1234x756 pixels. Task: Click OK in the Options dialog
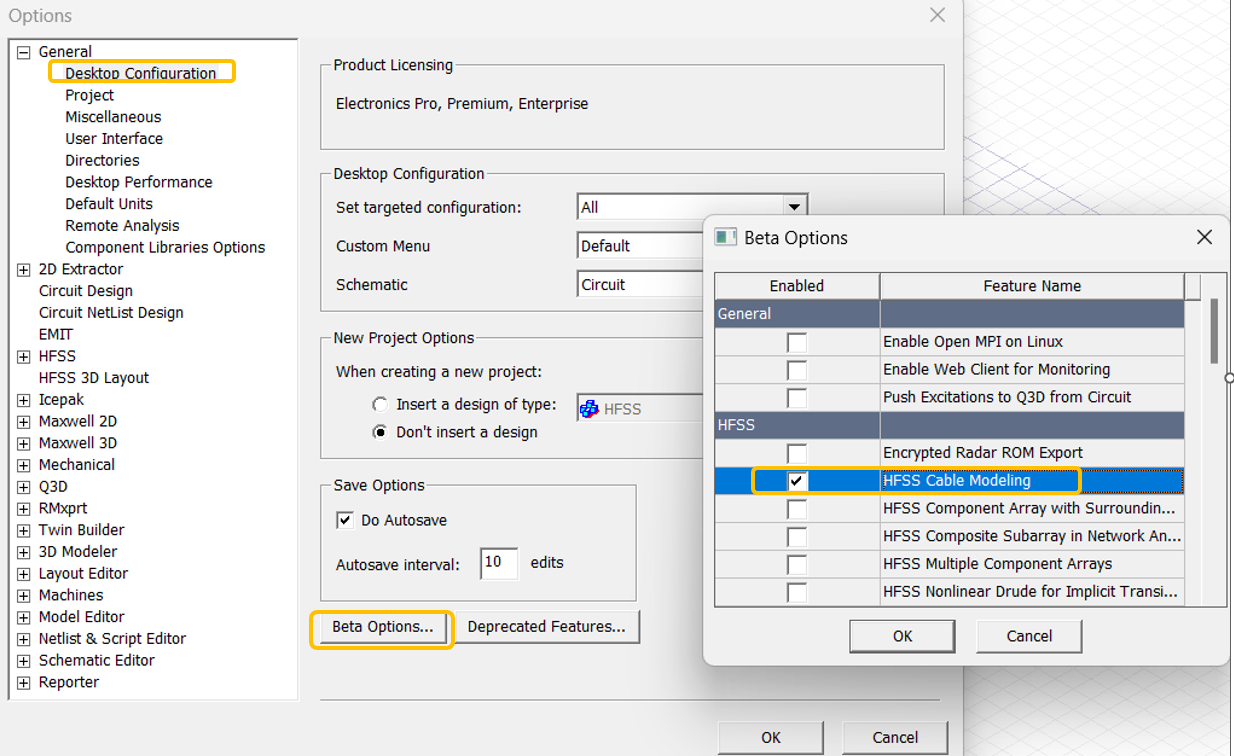[770, 738]
